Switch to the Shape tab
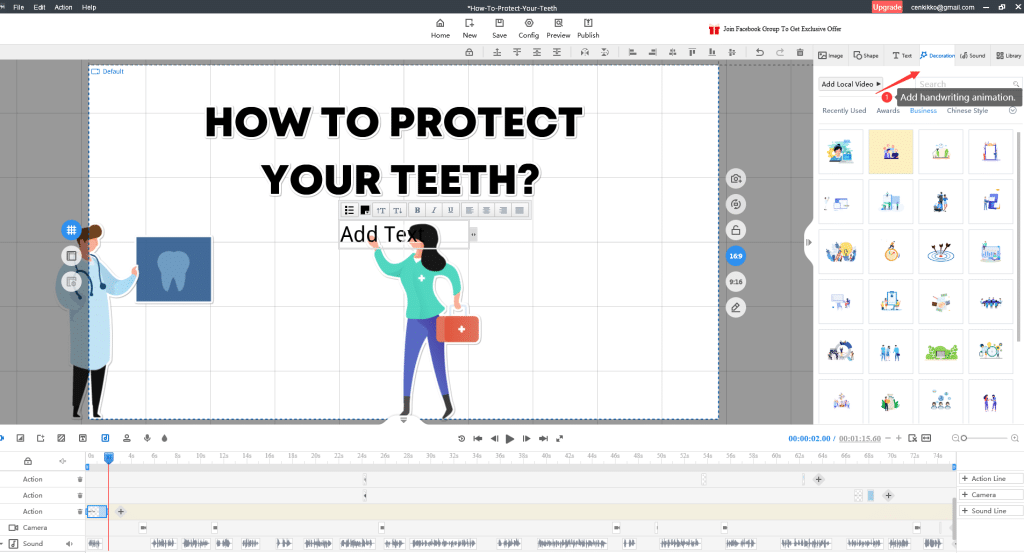 click(865, 56)
